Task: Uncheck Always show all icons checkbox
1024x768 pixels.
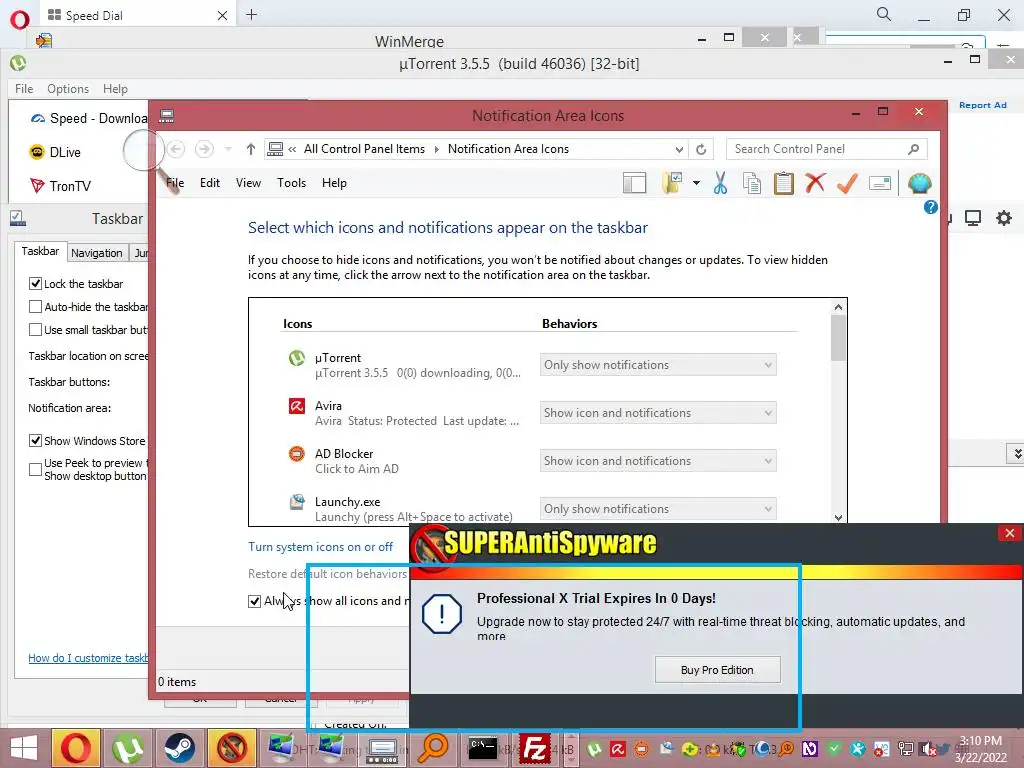Action: tap(255, 601)
